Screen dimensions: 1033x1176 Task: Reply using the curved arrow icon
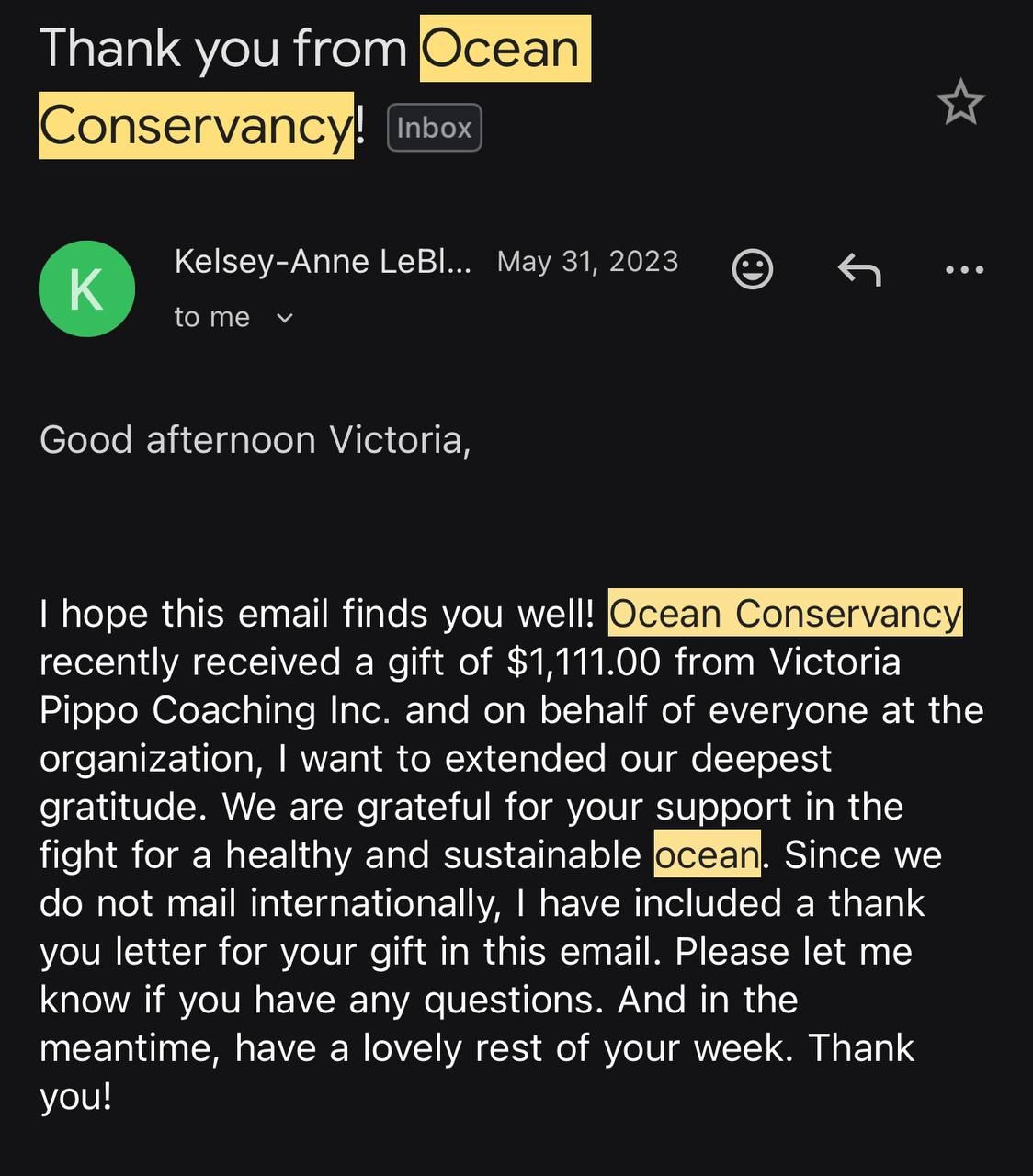[x=859, y=269]
